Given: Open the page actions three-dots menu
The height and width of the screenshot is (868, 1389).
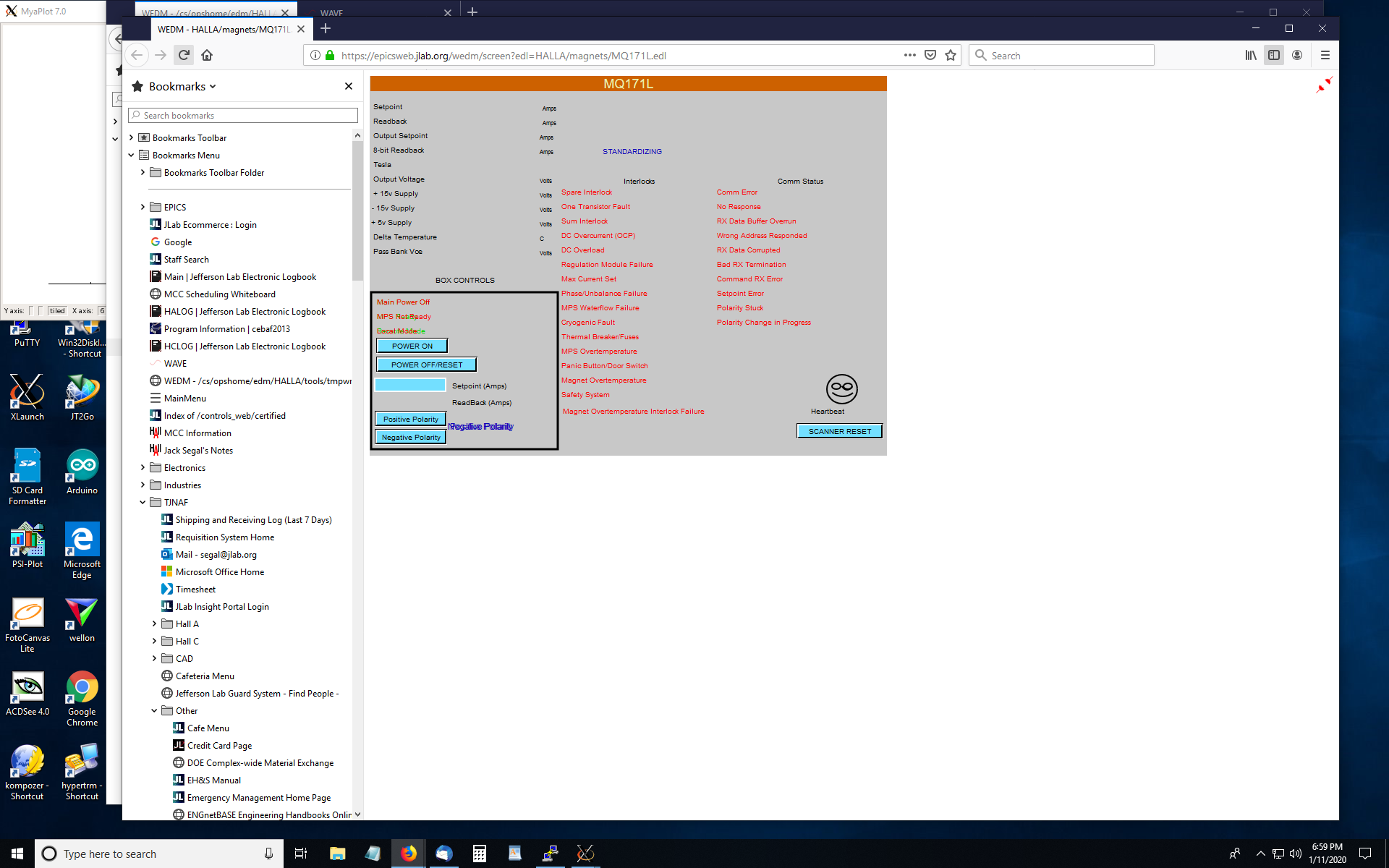Looking at the screenshot, I should (909, 55).
